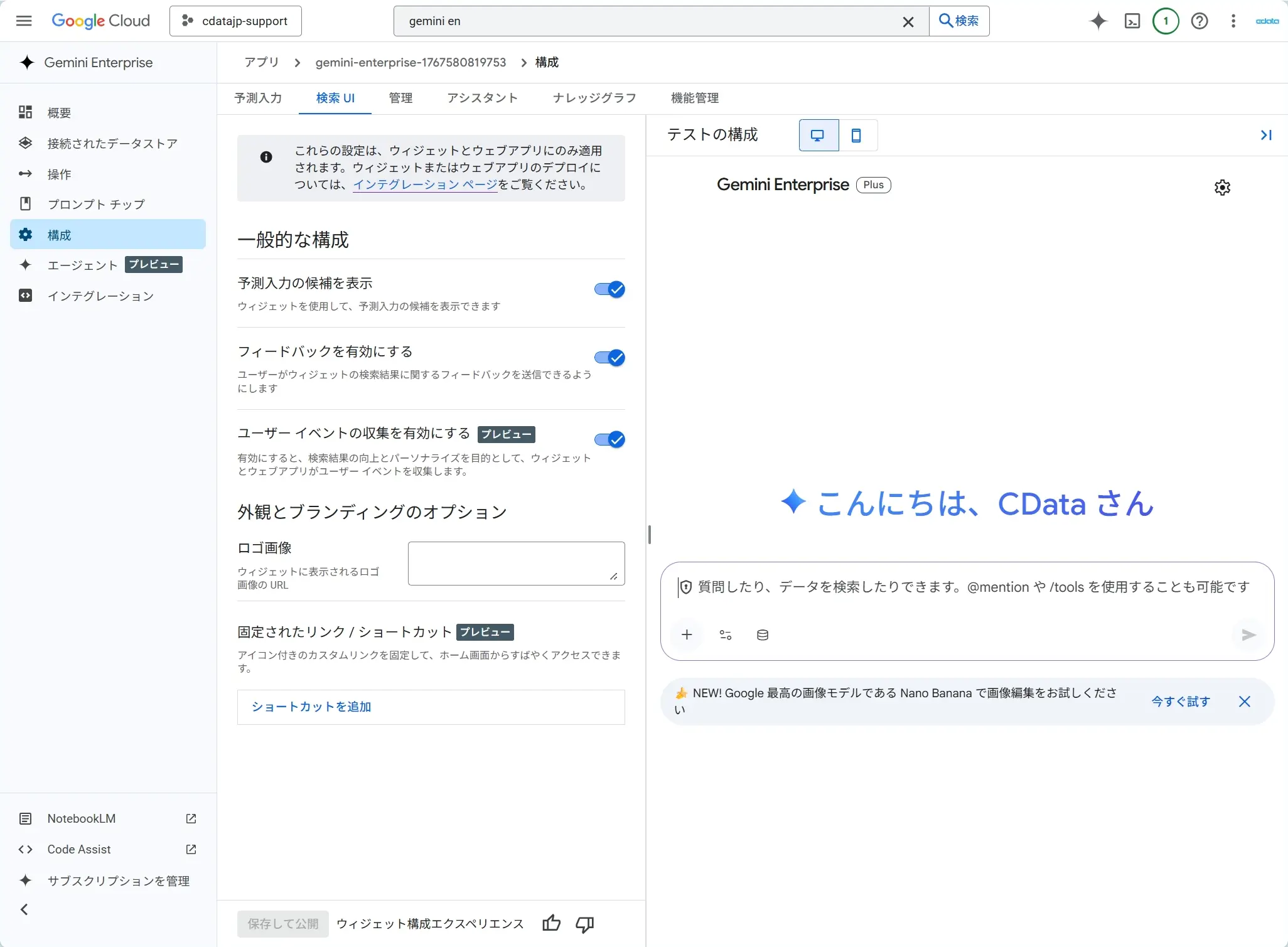Click the ロゴ画像 URL text field
The width and height of the screenshot is (1288, 947).
click(516, 563)
